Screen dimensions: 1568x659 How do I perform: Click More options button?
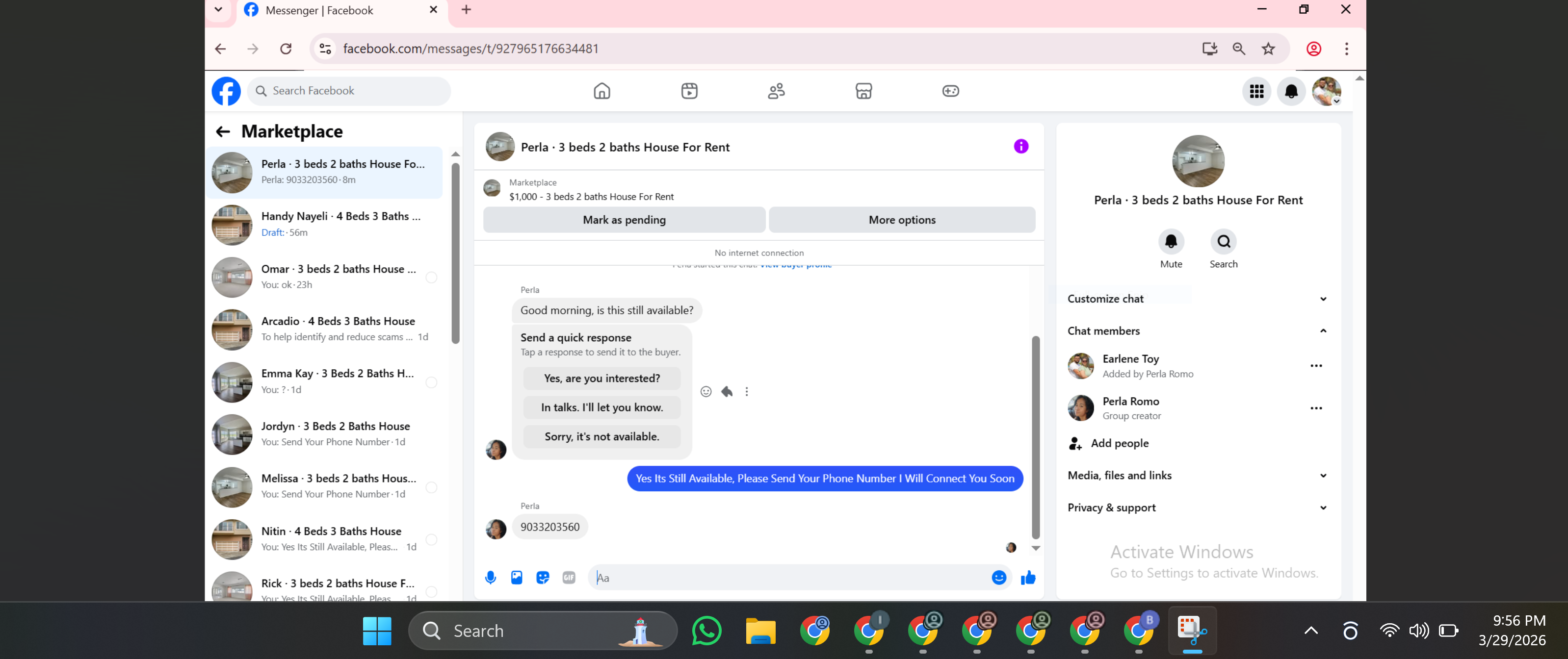901,220
